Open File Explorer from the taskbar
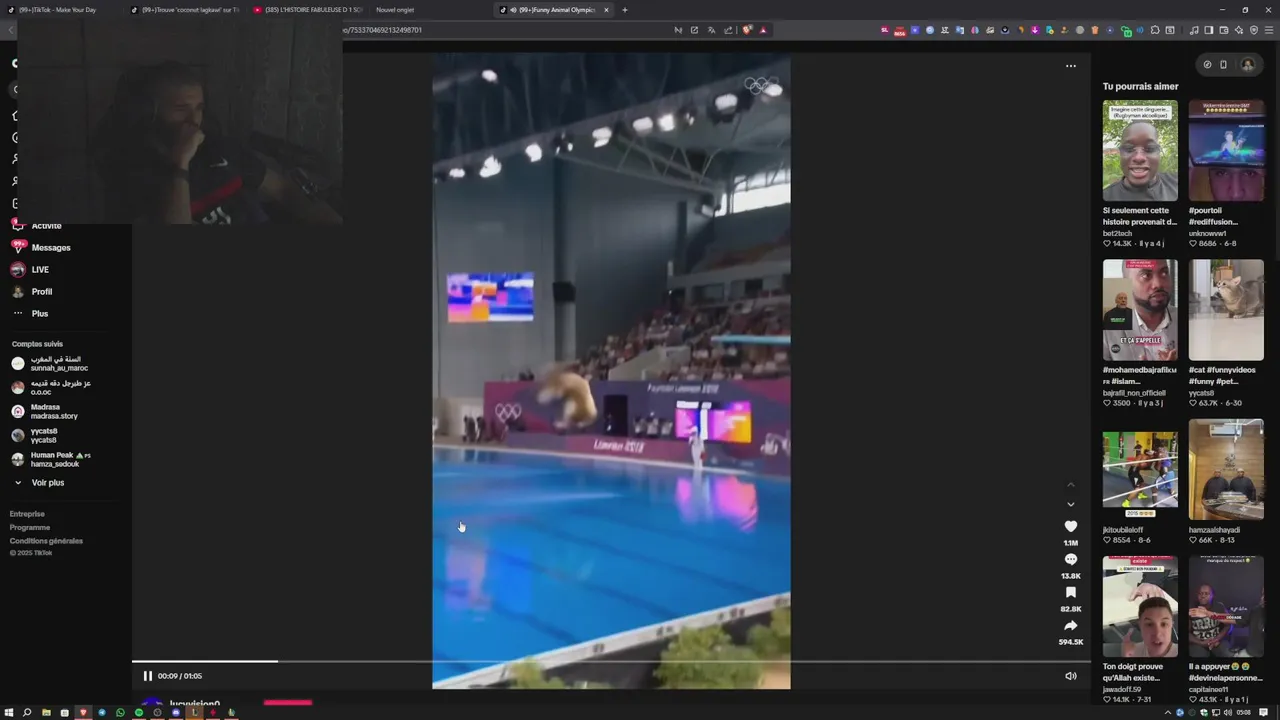Image resolution: width=1280 pixels, height=720 pixels. click(46, 713)
